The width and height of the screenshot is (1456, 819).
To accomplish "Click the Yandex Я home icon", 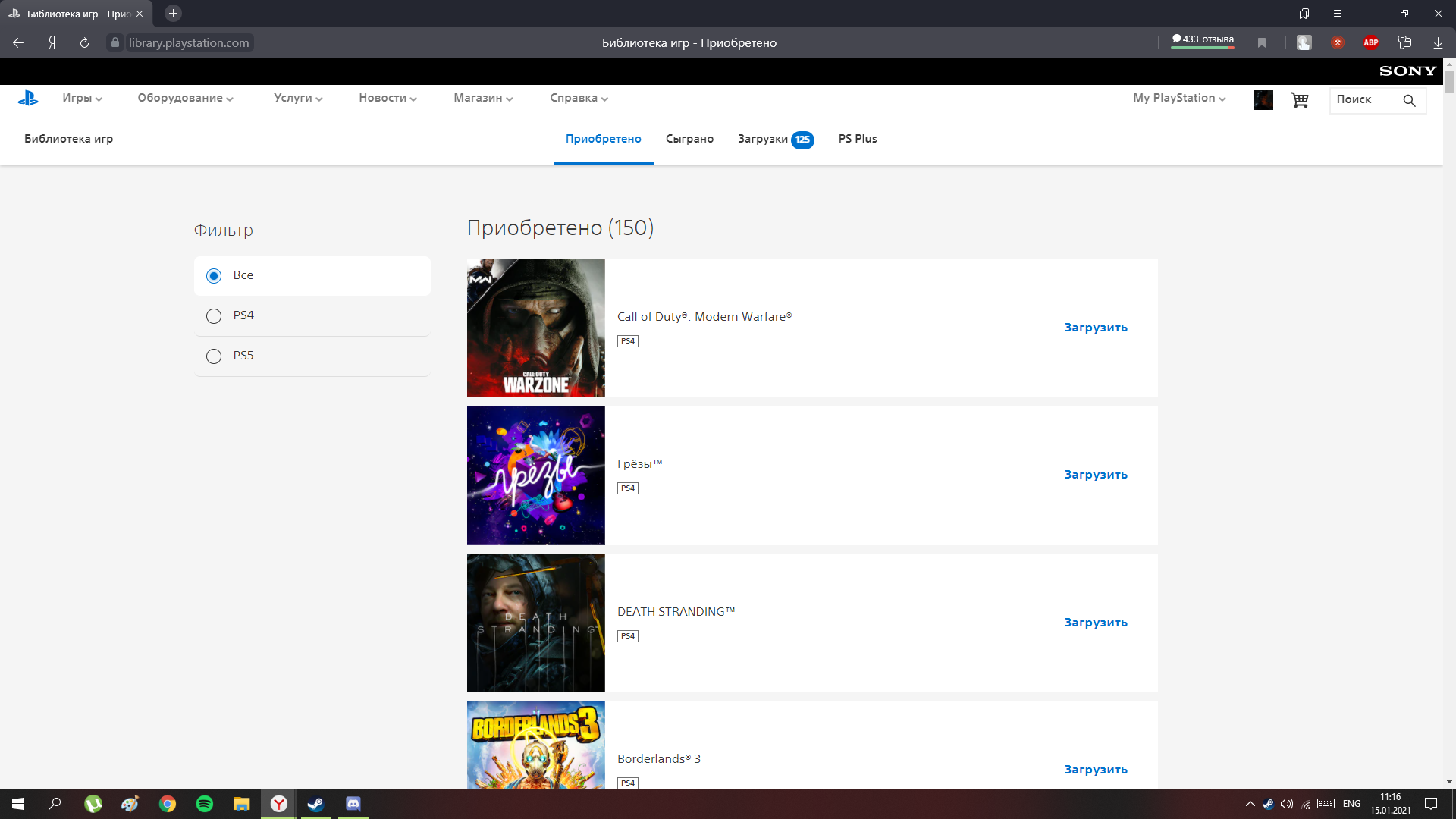I will point(52,42).
